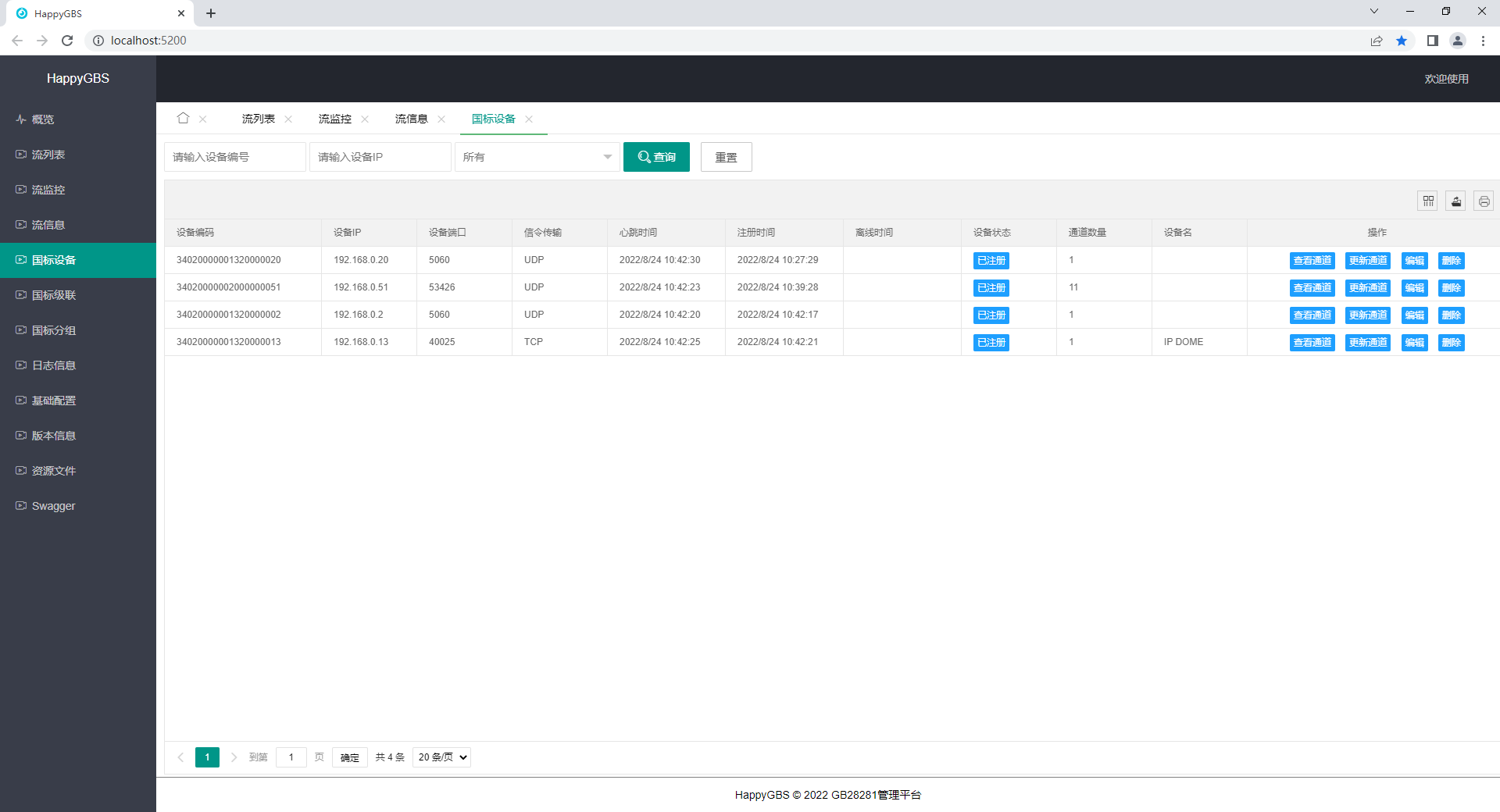Viewport: 1500px width, 812px height.
Task: Open the browser side panel icon
Action: coord(1433,41)
